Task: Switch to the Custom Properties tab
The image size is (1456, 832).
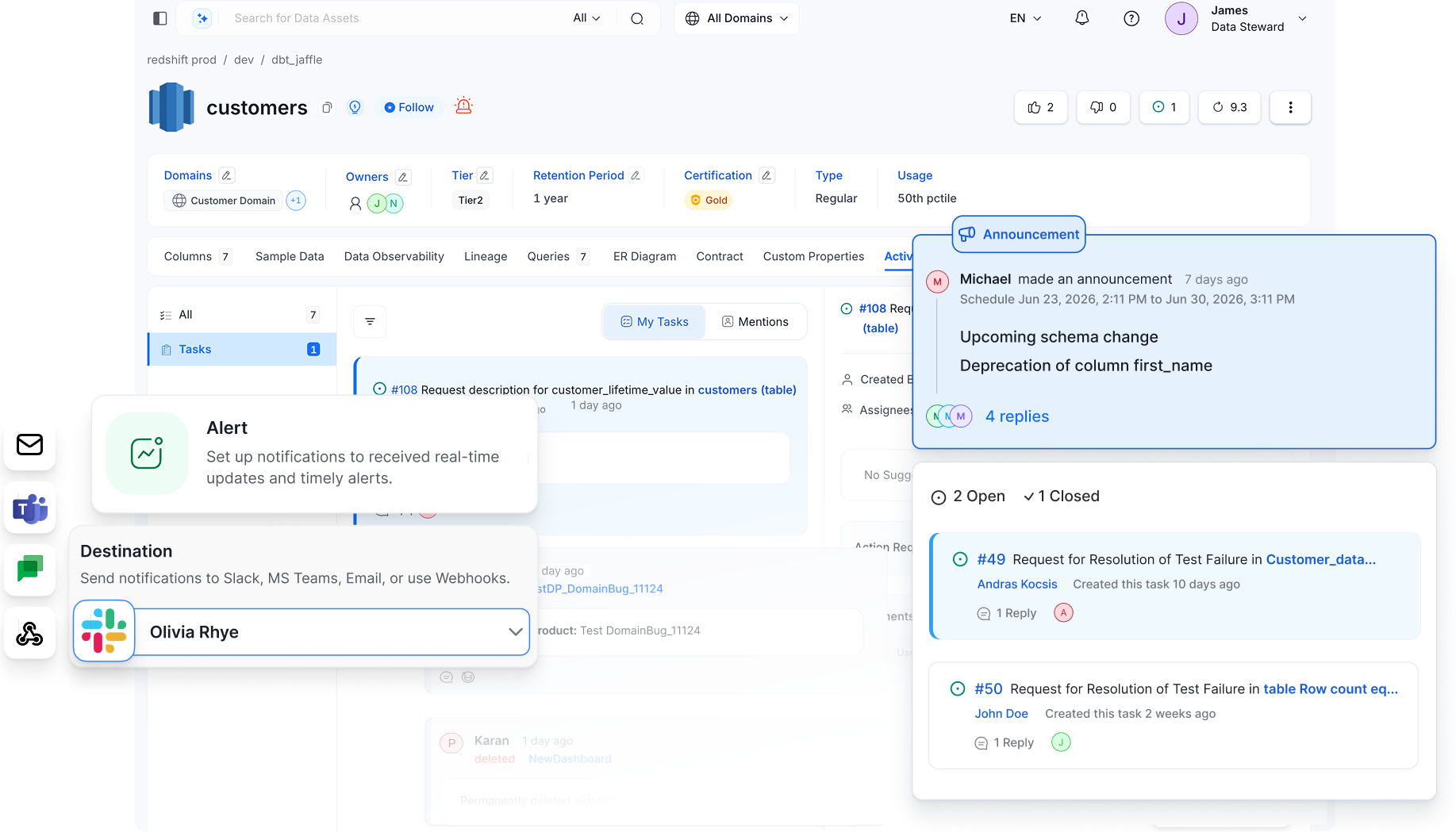Action: (x=813, y=256)
